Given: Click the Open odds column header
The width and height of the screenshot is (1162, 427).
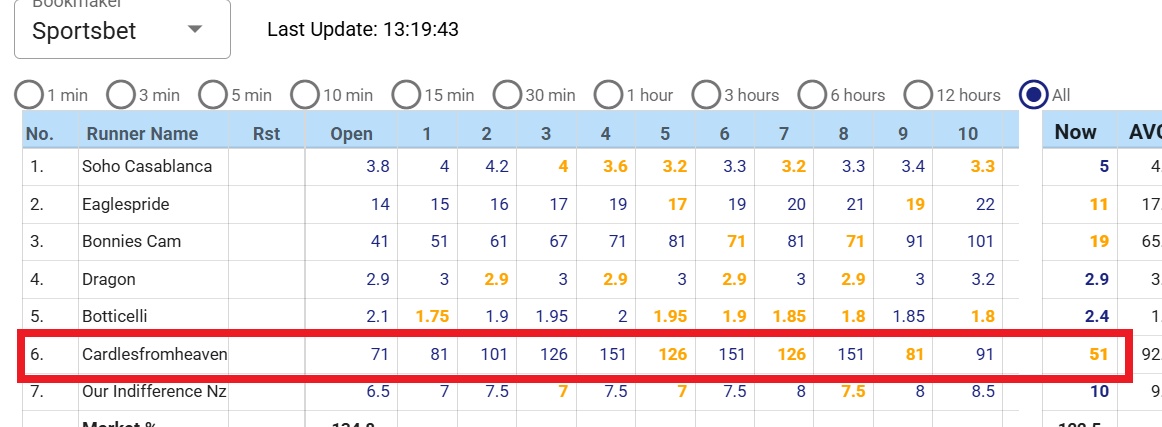Looking at the screenshot, I should click(351, 133).
